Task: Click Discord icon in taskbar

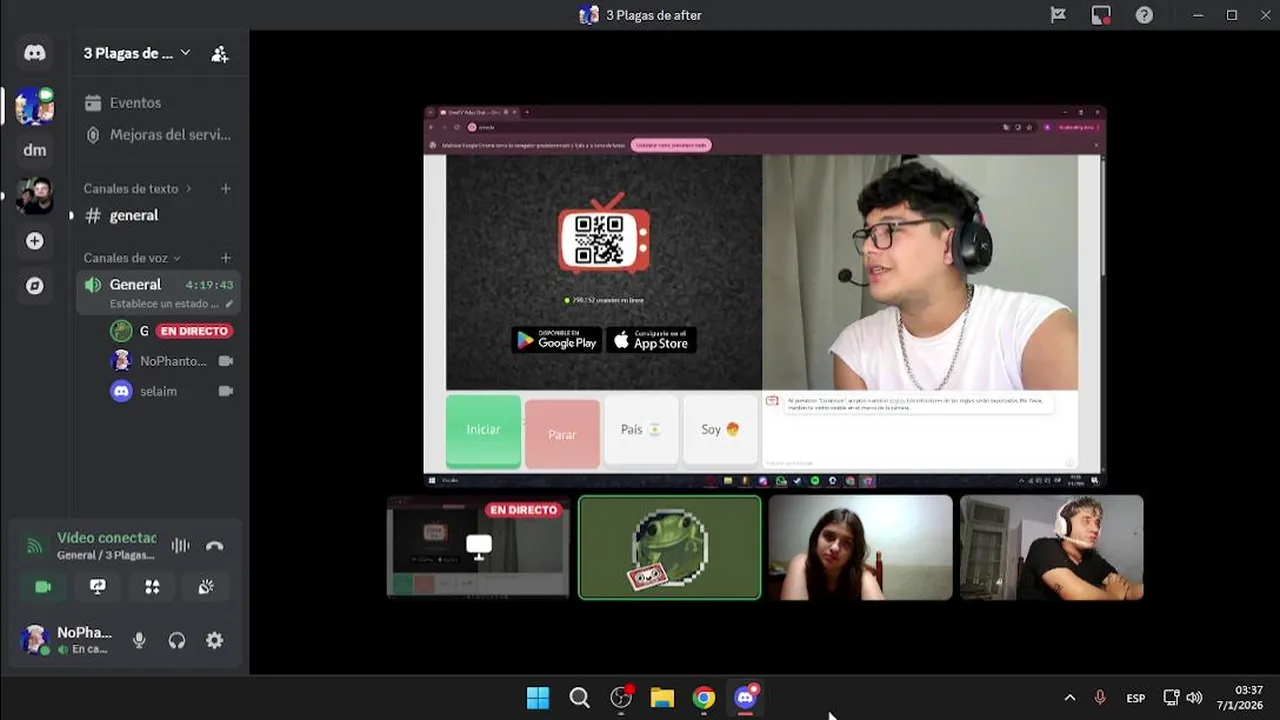Action: click(x=746, y=698)
